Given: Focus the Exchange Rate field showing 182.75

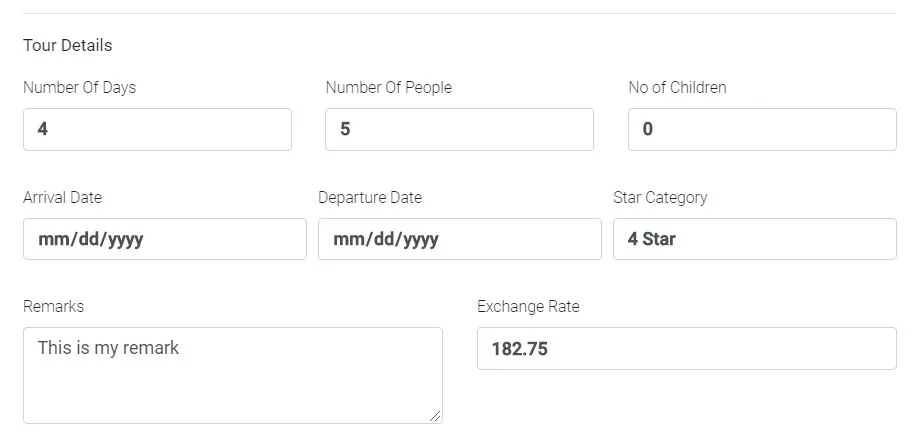Looking at the screenshot, I should point(686,348).
